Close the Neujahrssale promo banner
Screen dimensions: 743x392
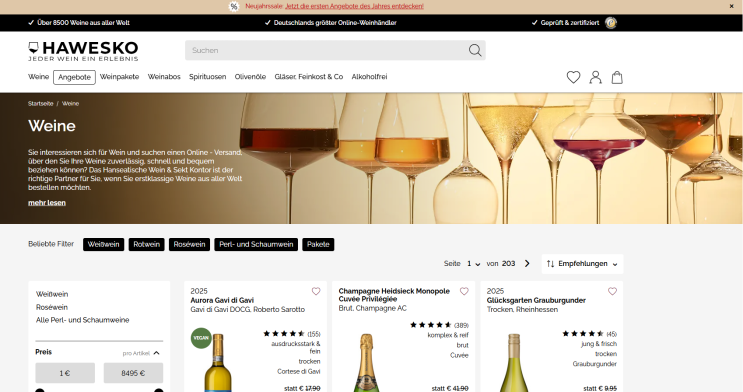click(732, 6)
